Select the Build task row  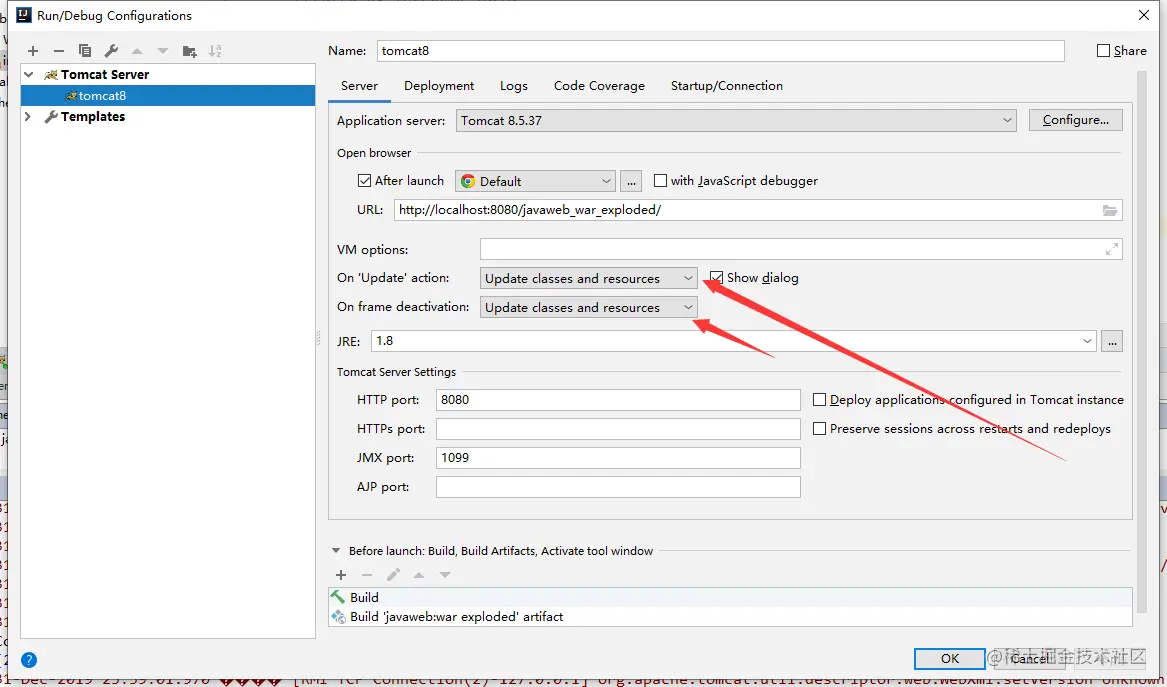(x=730, y=597)
